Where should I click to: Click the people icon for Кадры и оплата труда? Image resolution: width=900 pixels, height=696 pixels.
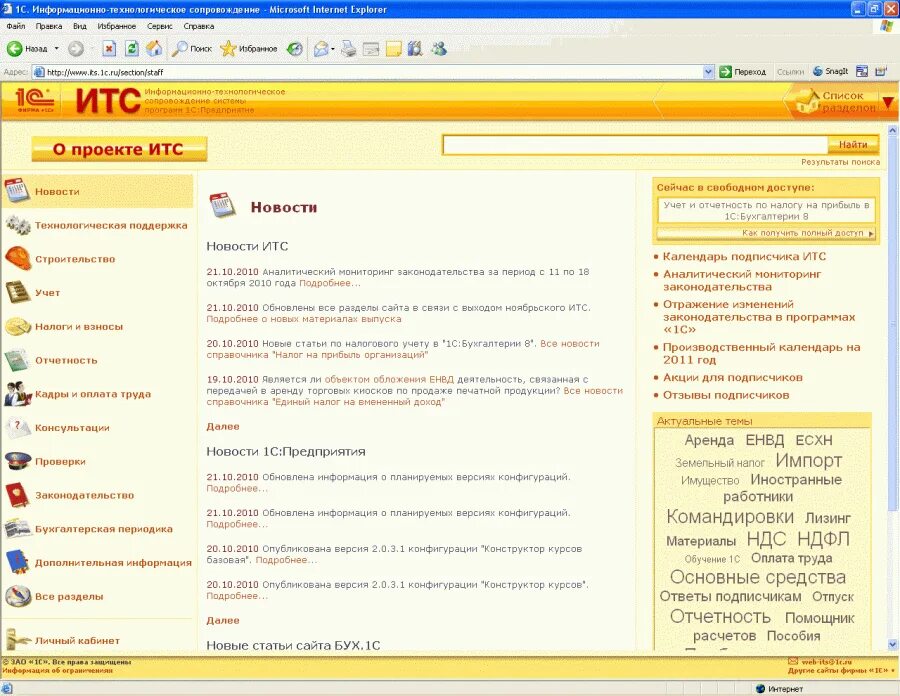(17, 394)
